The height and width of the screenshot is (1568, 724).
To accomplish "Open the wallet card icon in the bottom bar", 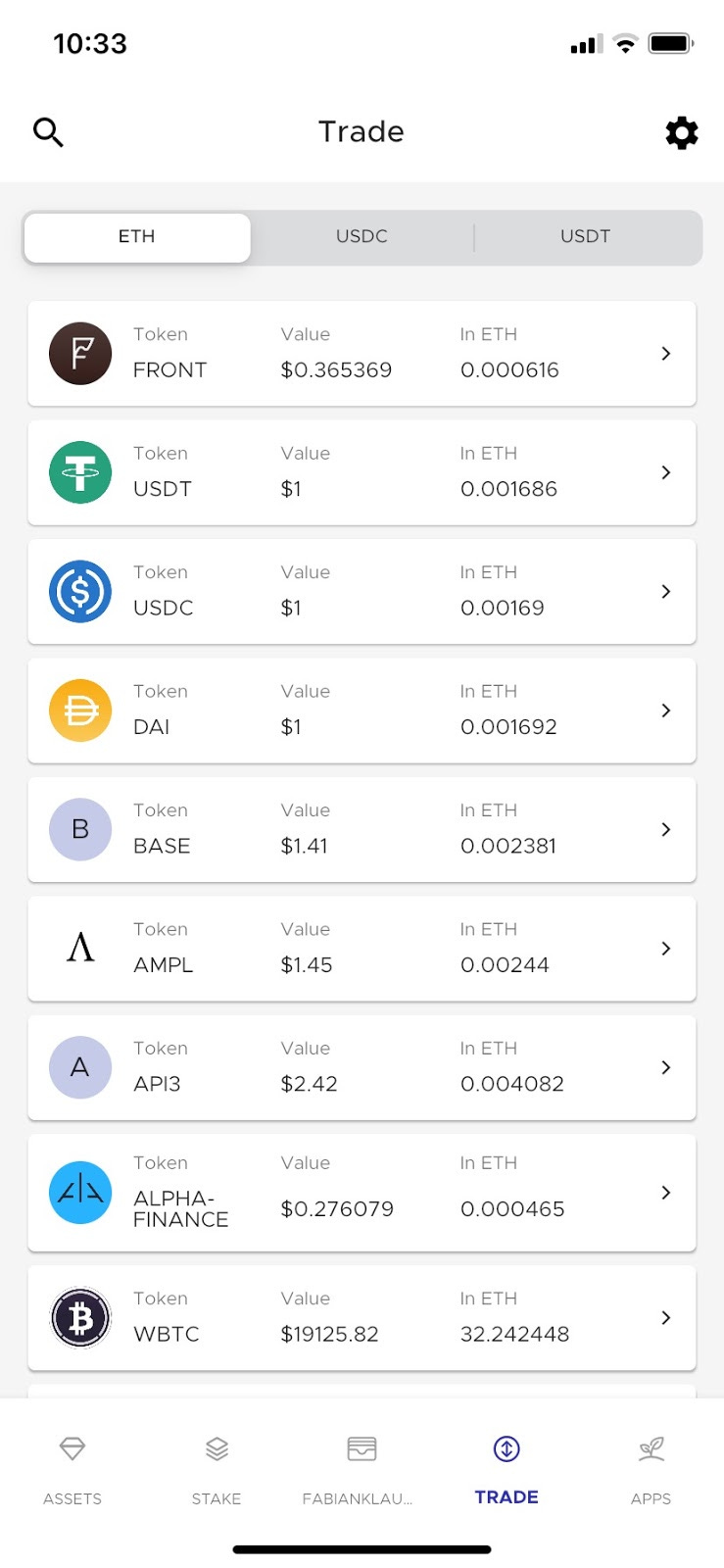I will (x=362, y=1448).
